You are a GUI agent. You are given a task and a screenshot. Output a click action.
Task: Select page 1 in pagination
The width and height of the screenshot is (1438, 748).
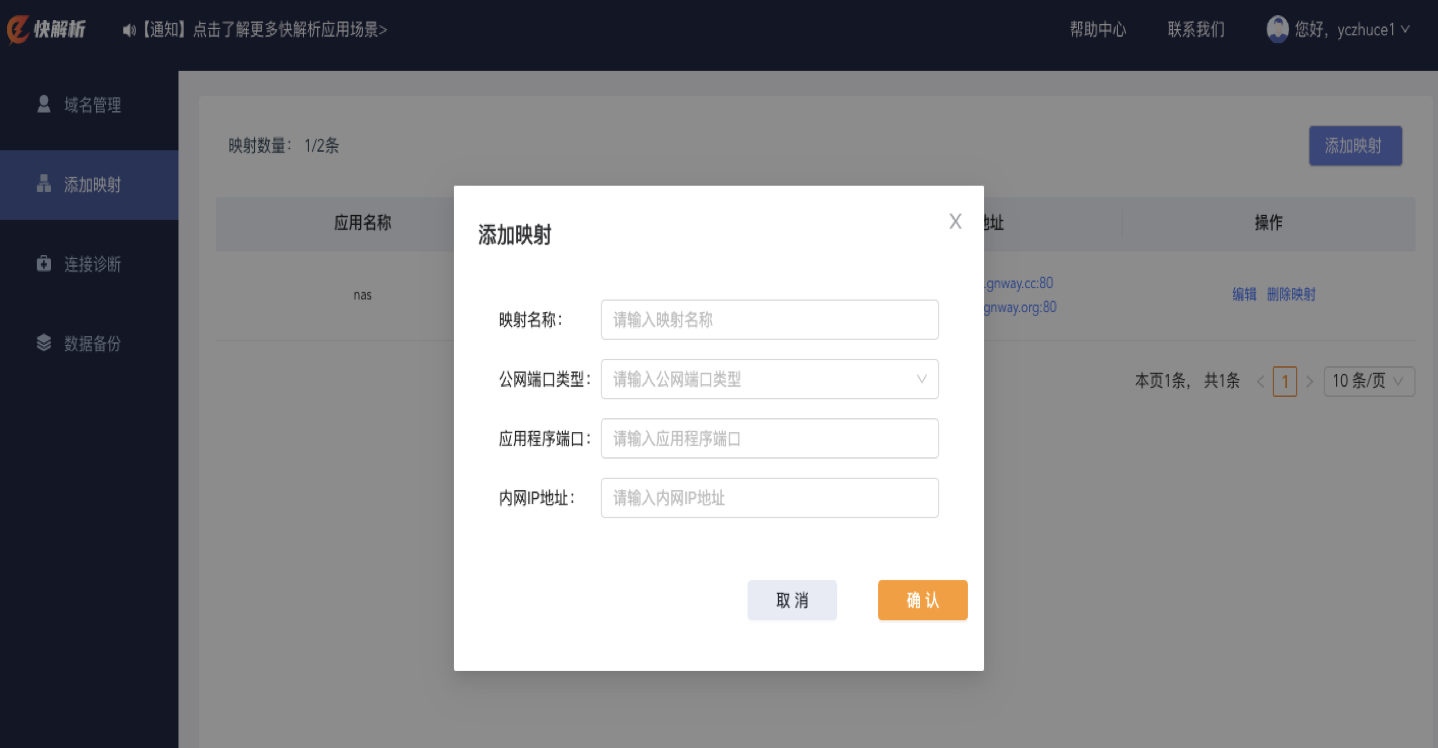(1284, 381)
